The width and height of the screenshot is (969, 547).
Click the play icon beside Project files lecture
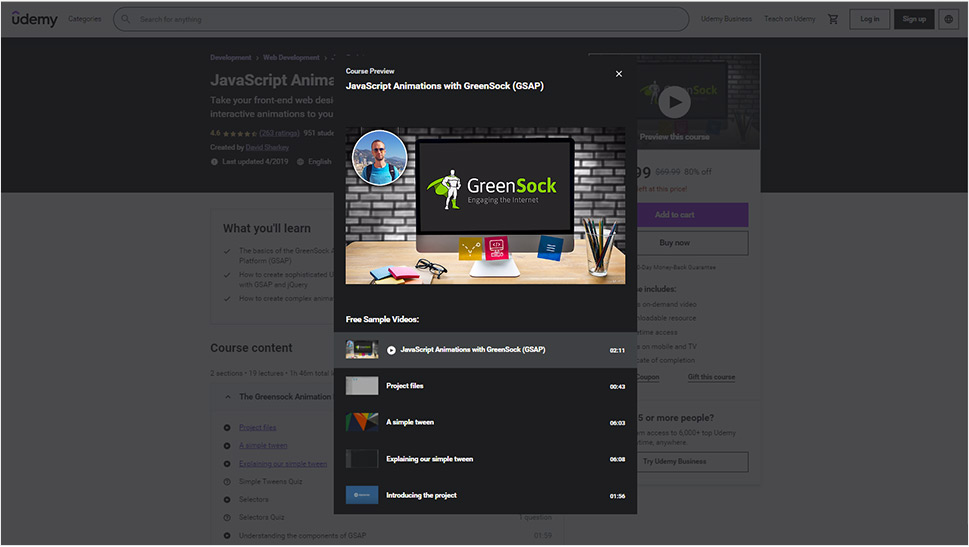(x=227, y=428)
